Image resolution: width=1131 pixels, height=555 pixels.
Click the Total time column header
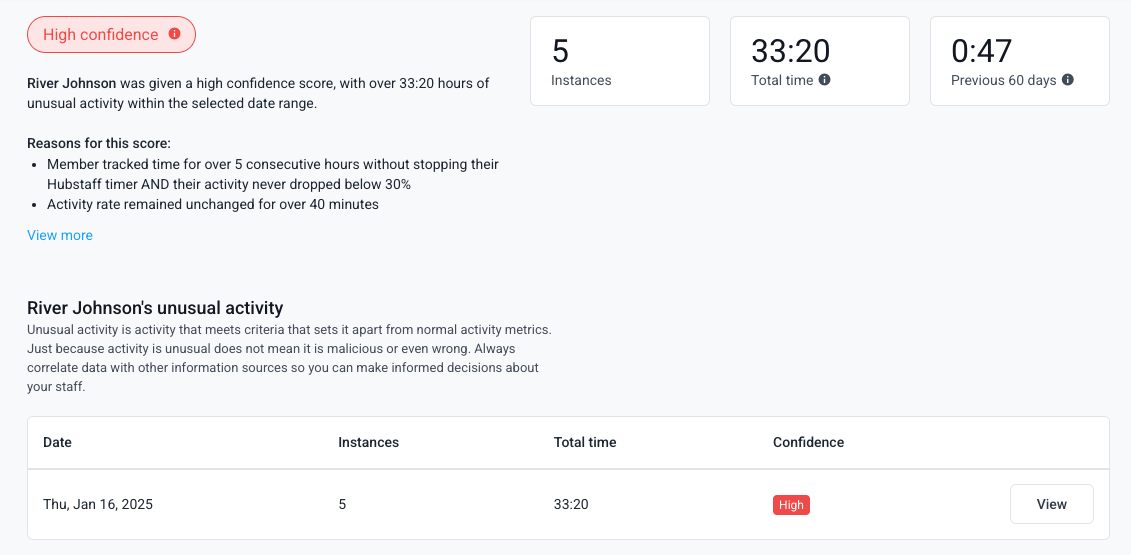pyautogui.click(x=585, y=442)
